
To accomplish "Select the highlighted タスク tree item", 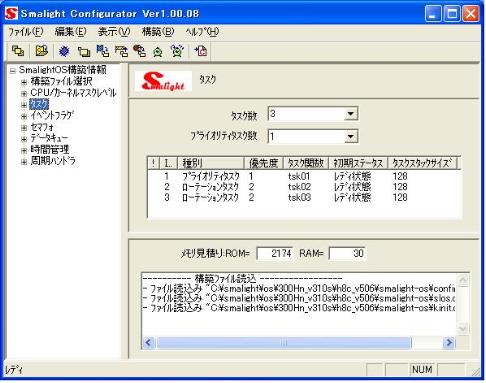I will tap(39, 104).
